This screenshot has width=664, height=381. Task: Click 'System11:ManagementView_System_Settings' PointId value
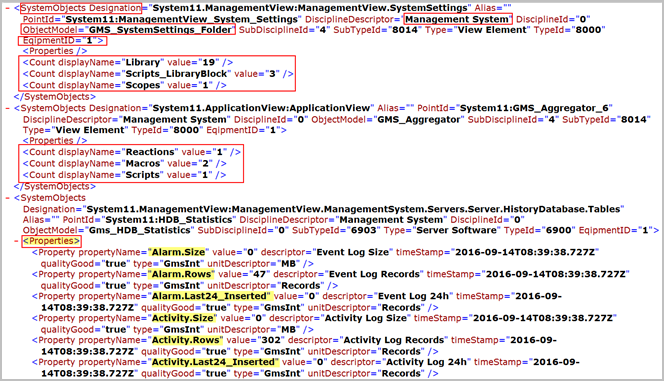click(x=182, y=19)
